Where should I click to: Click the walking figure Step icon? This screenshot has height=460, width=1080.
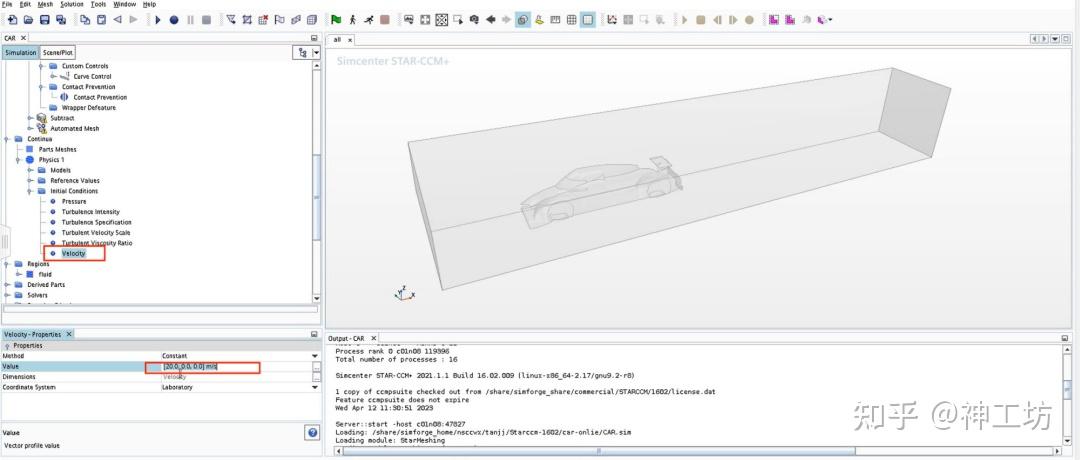point(353,20)
